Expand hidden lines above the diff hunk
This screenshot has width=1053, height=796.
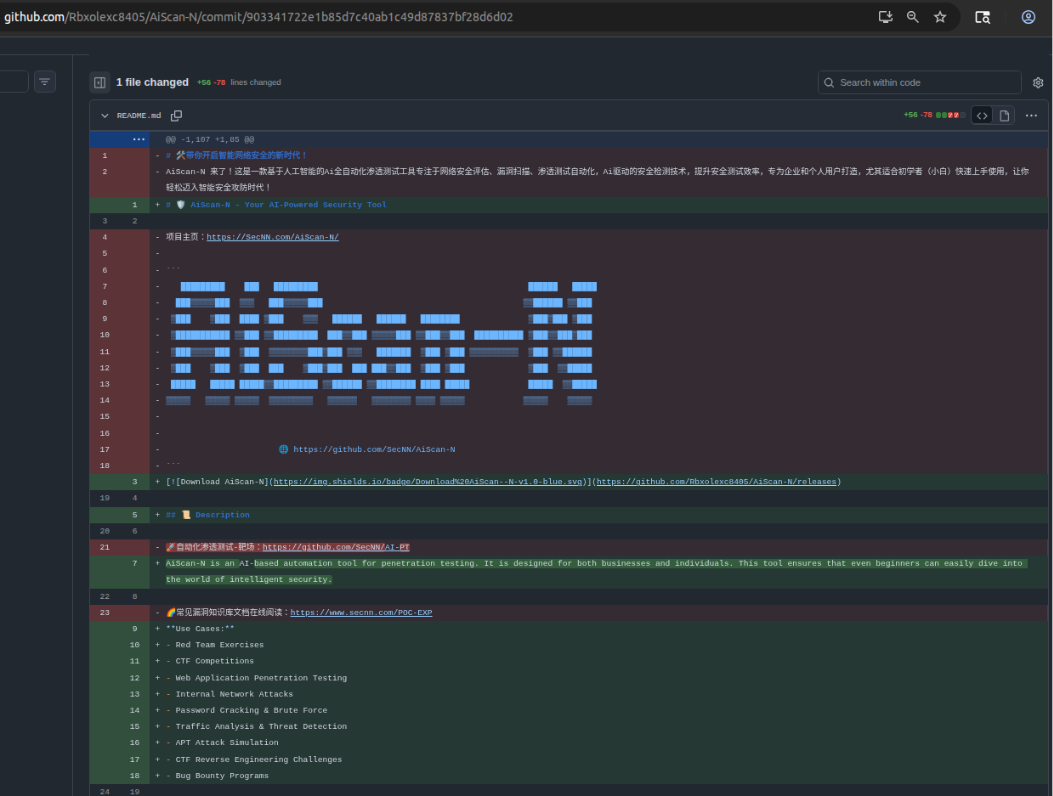coord(139,139)
